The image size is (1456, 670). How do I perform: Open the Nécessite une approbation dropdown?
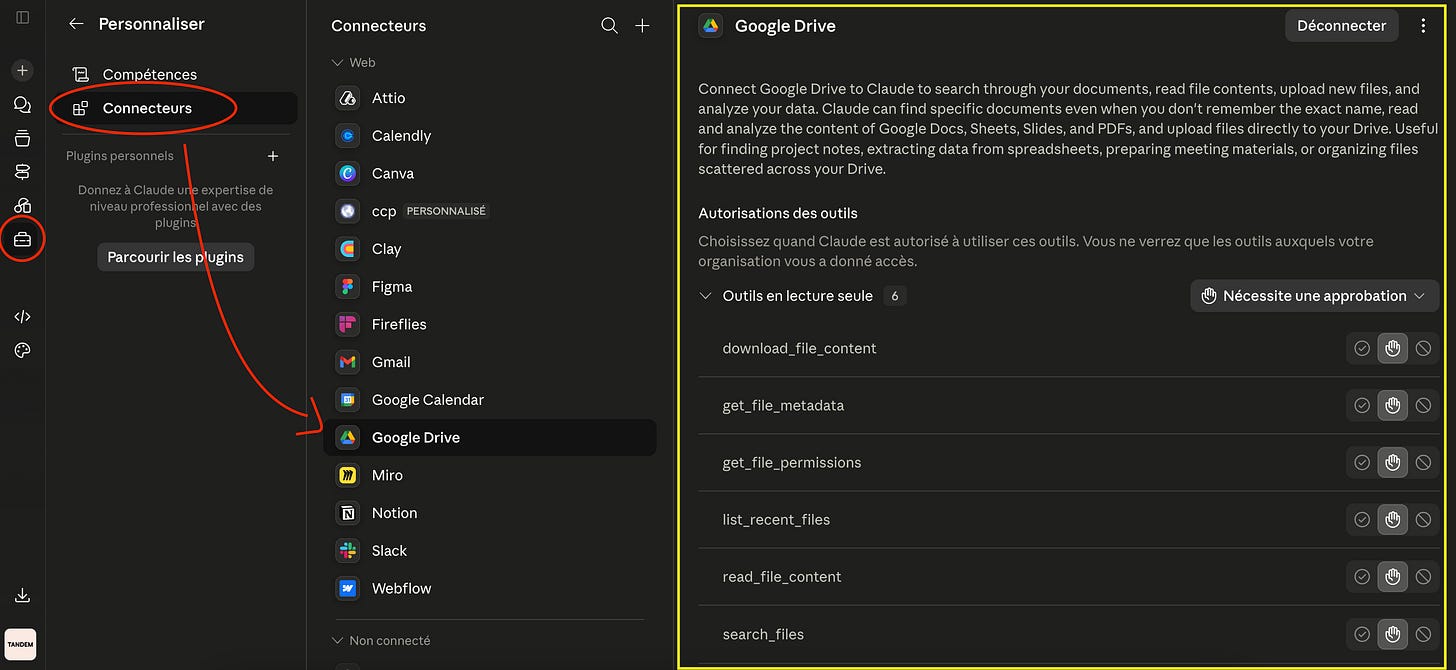click(1314, 296)
